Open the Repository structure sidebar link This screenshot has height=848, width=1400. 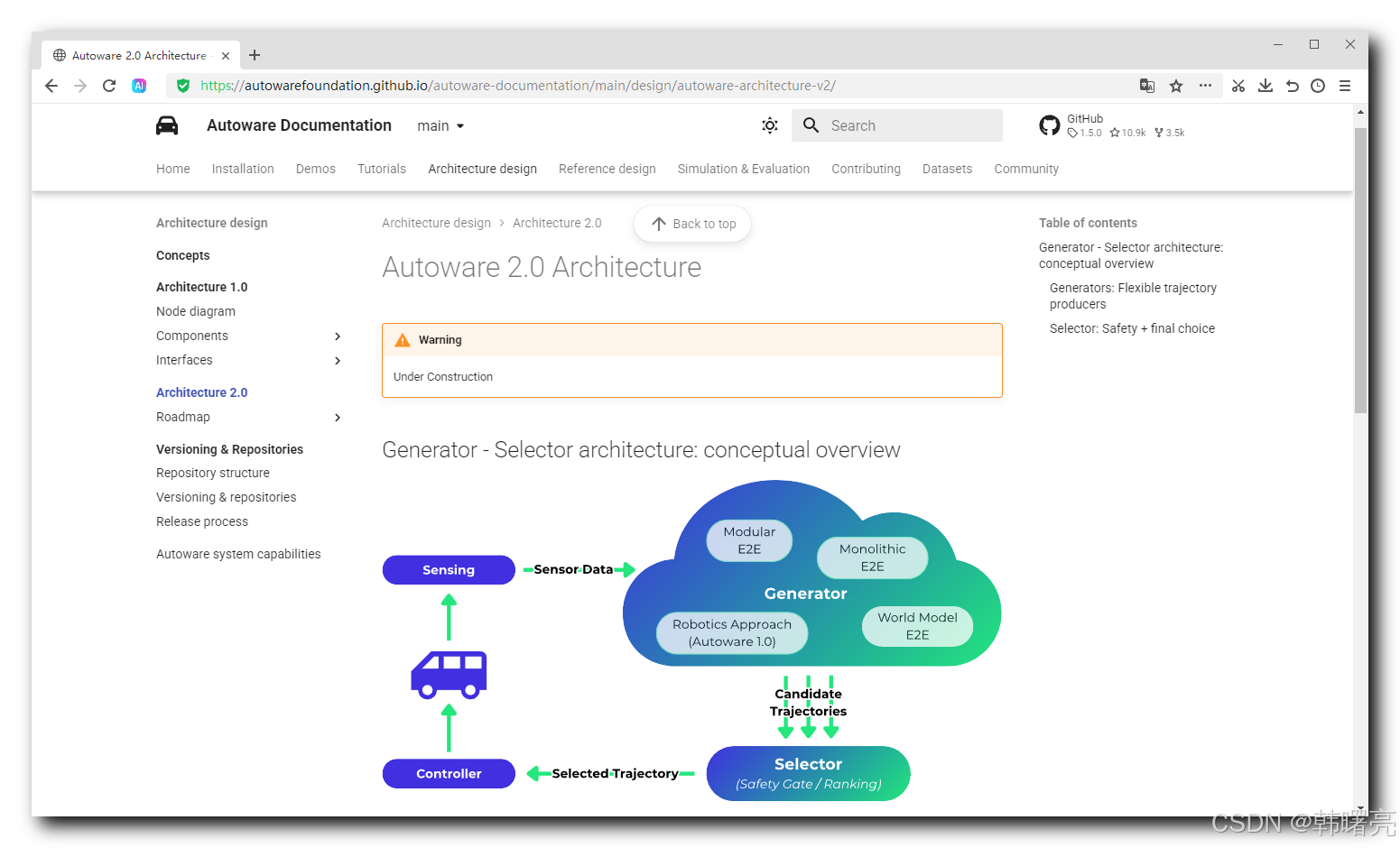213,473
